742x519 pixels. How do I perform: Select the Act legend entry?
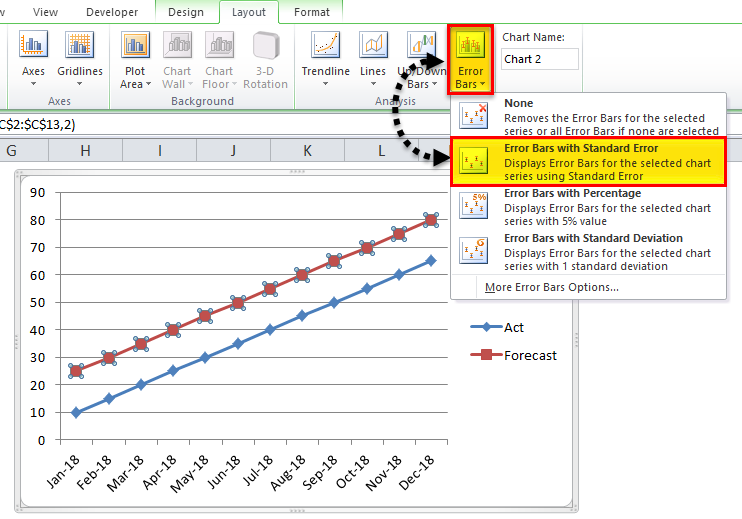coord(513,327)
